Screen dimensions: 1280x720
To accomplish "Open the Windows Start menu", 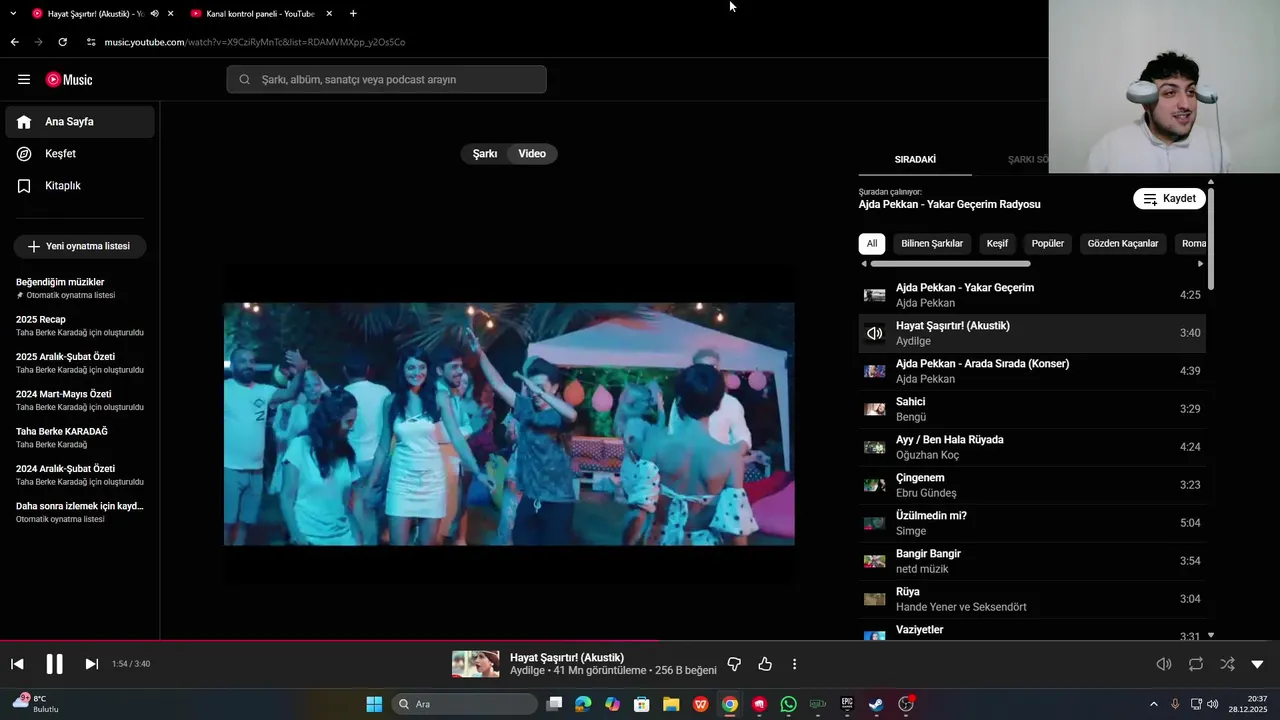I will (x=374, y=704).
